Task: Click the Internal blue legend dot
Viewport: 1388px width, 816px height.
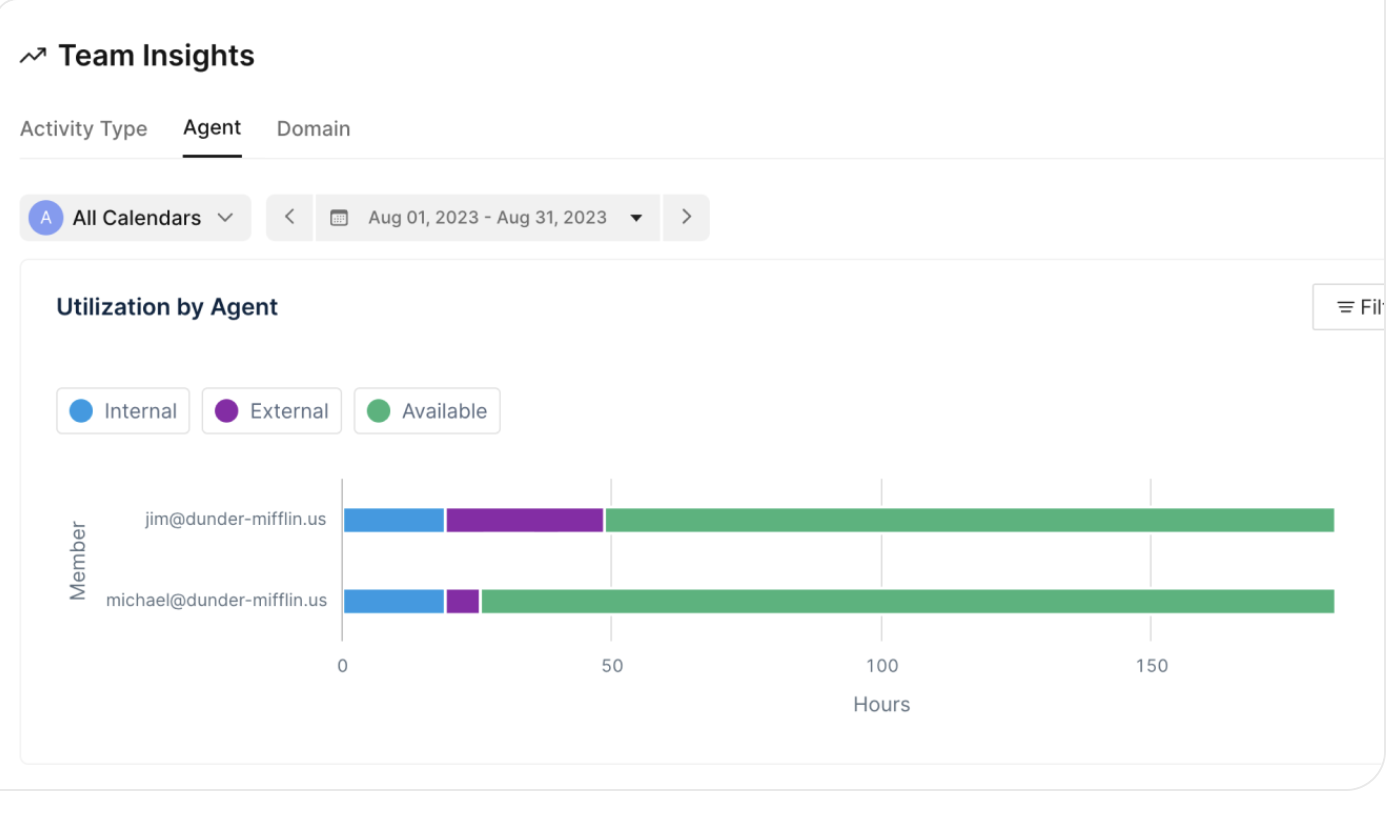Action: pyautogui.click(x=81, y=410)
